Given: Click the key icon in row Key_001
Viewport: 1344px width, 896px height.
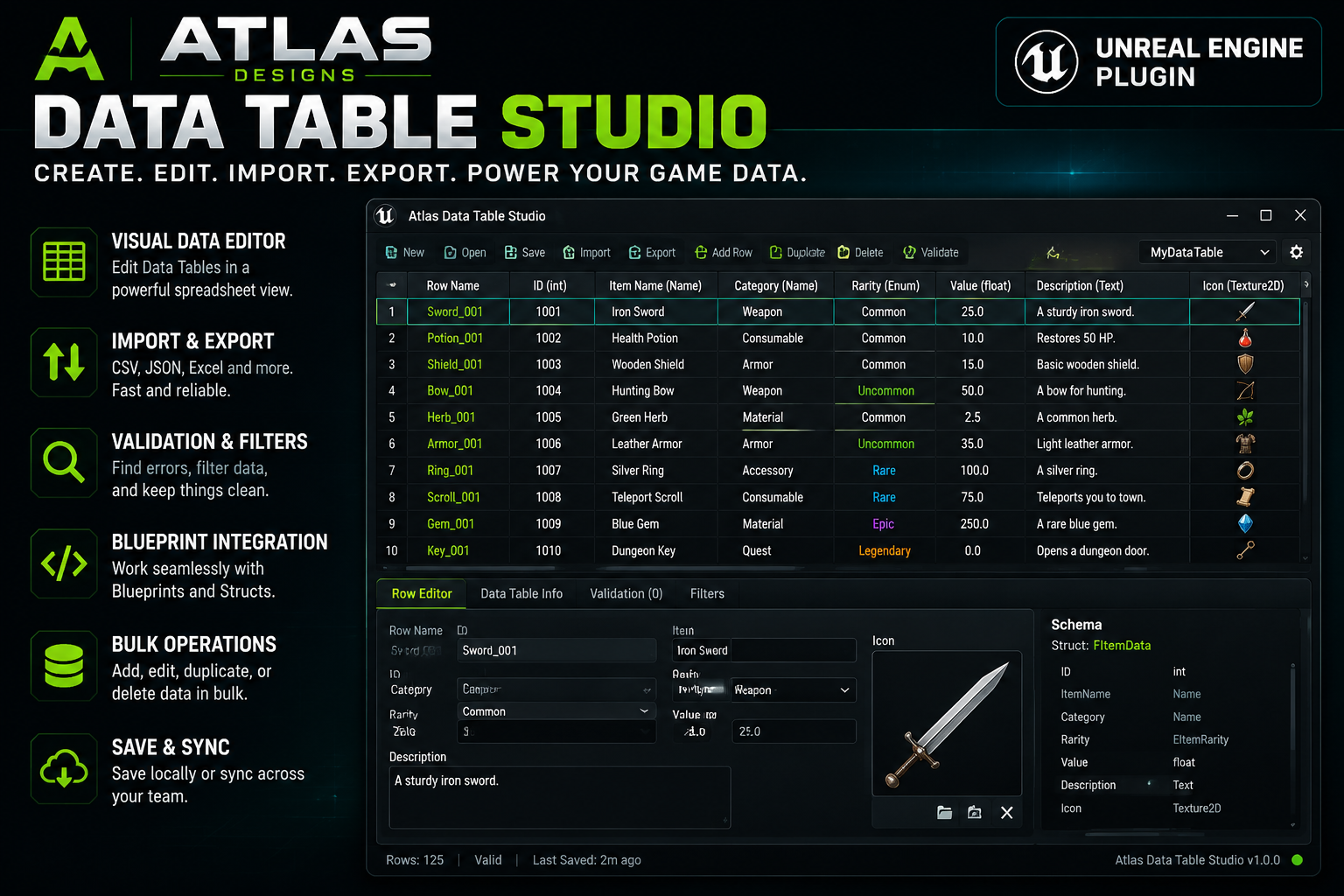Looking at the screenshot, I should (1245, 550).
